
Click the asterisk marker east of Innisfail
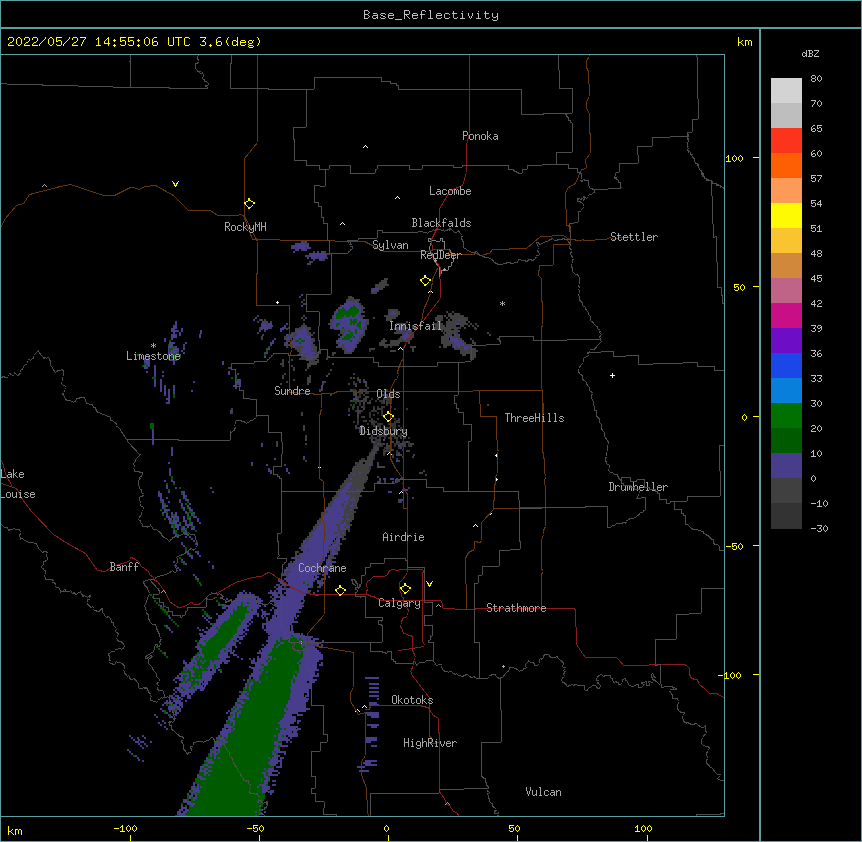[x=502, y=303]
